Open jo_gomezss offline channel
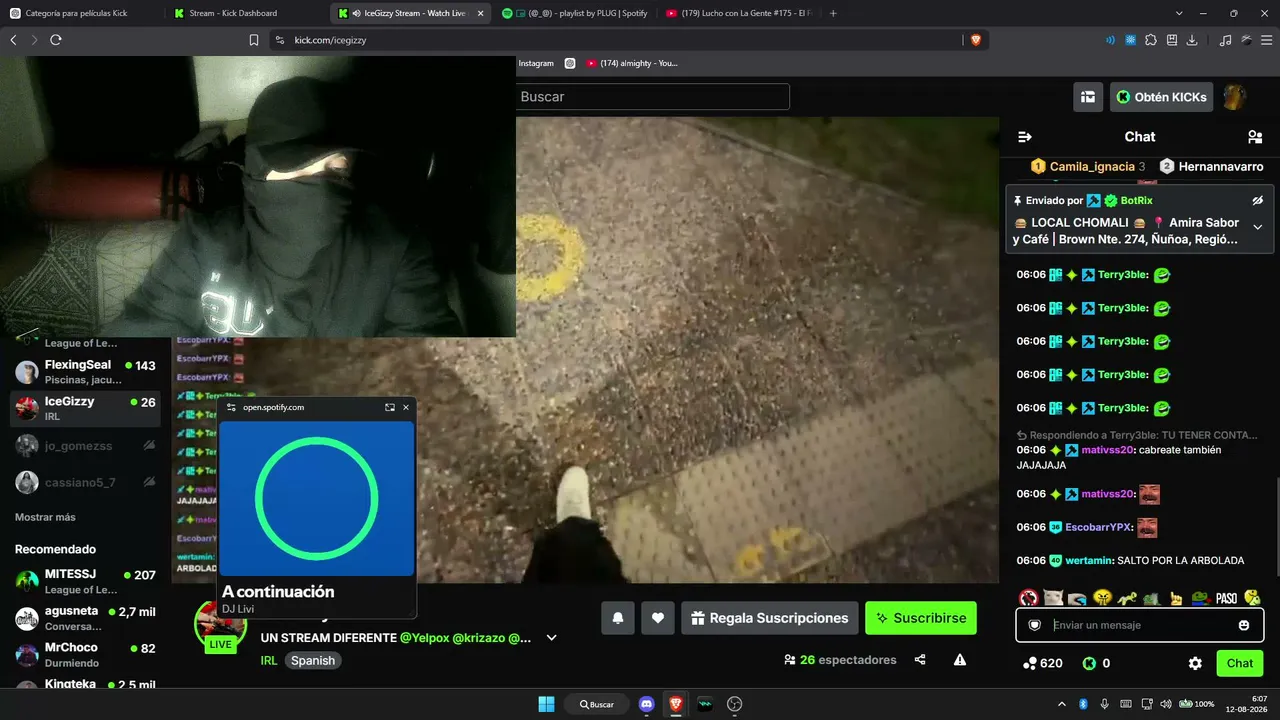The height and width of the screenshot is (720, 1280). [85, 446]
